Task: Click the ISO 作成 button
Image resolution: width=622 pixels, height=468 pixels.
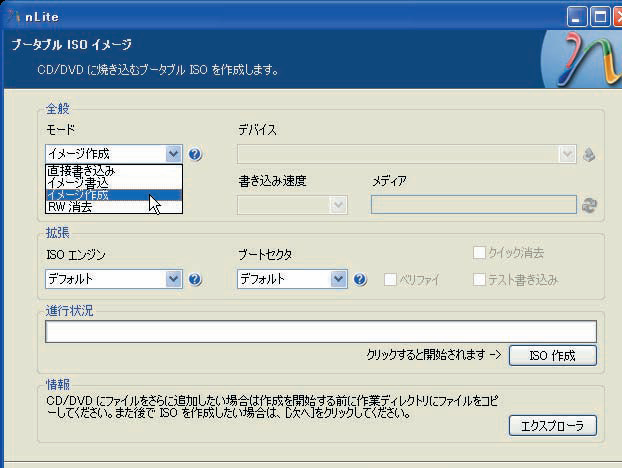Action: (553, 355)
